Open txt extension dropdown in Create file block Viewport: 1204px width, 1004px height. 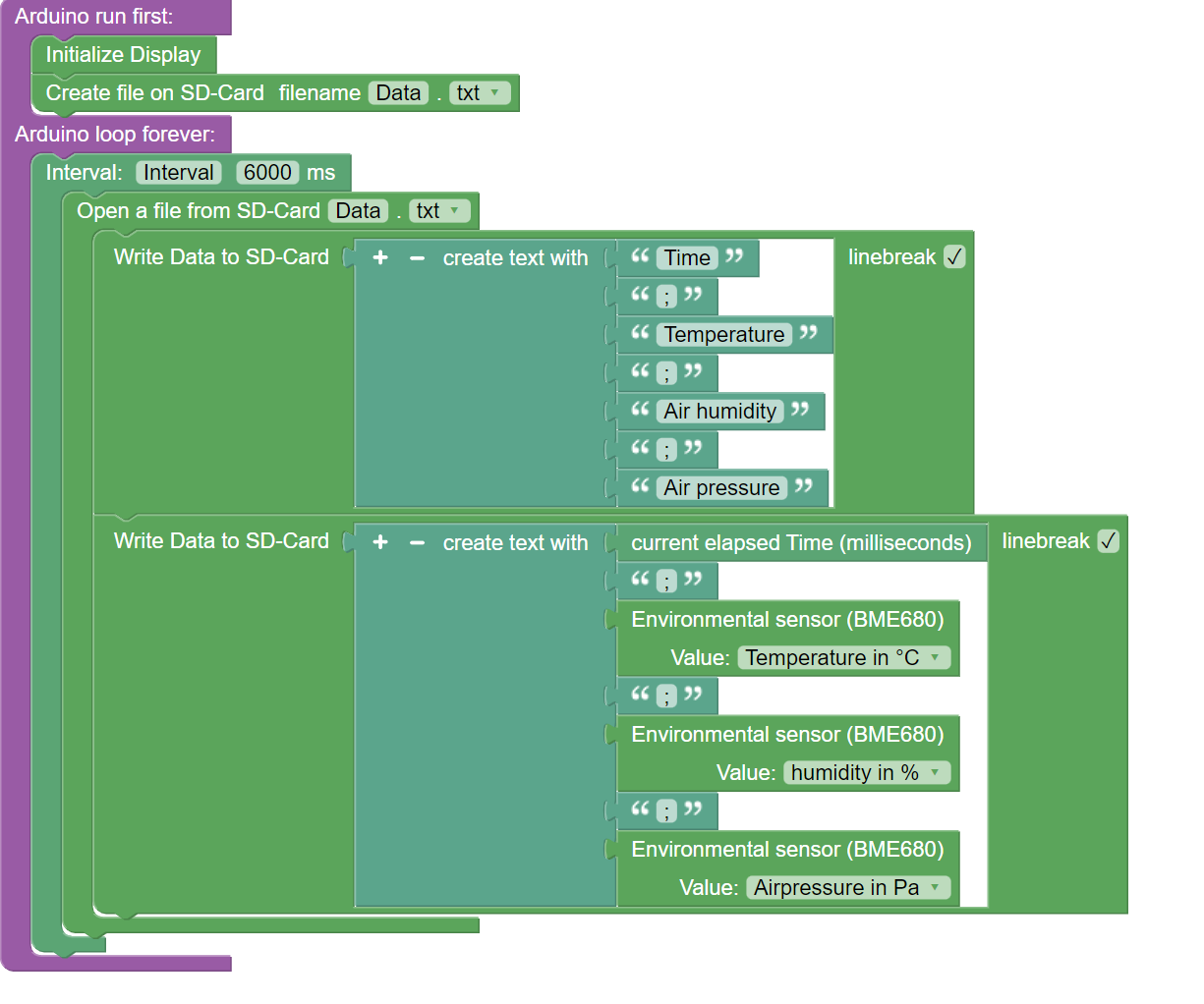click(481, 93)
